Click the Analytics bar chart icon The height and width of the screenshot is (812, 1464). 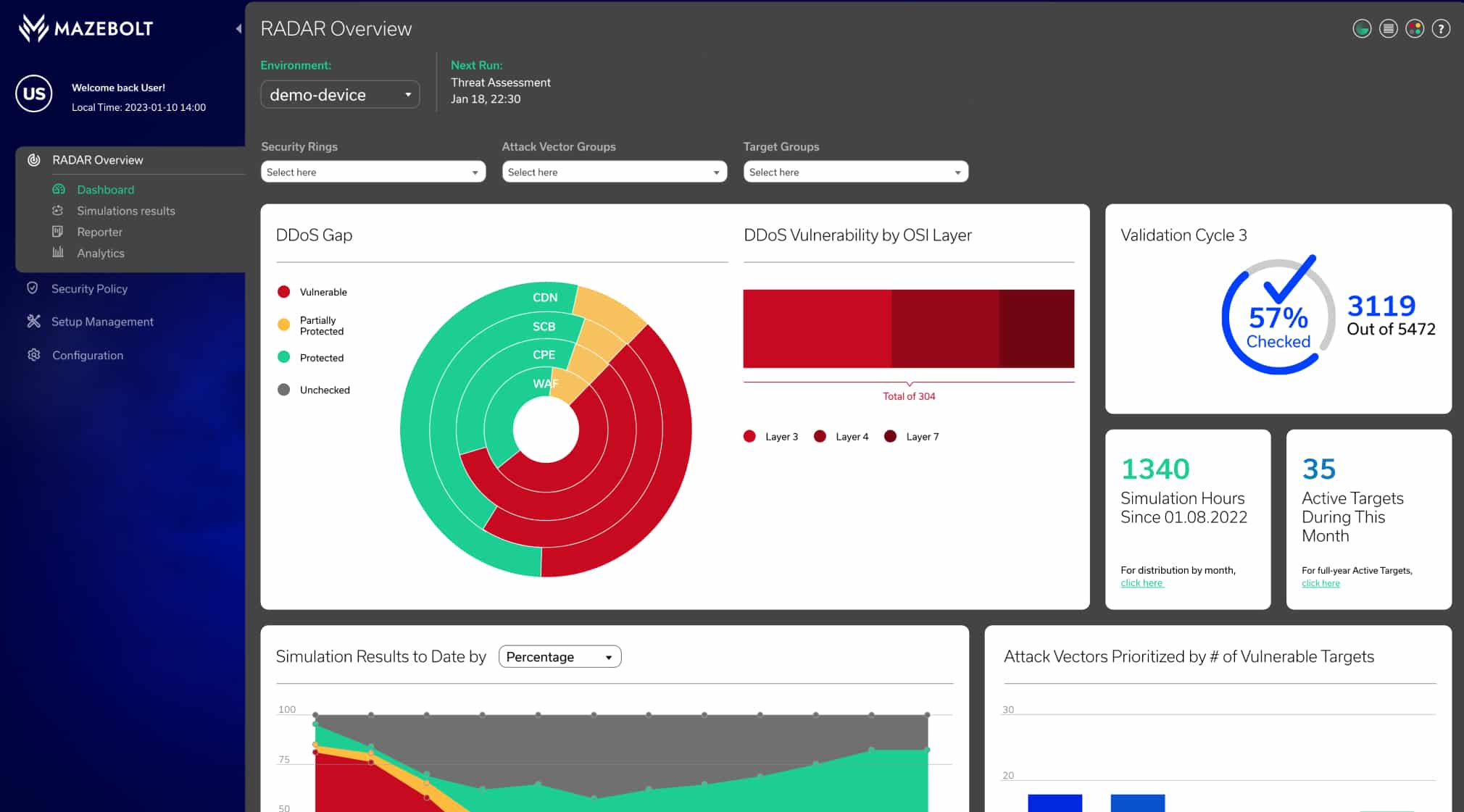[58, 252]
